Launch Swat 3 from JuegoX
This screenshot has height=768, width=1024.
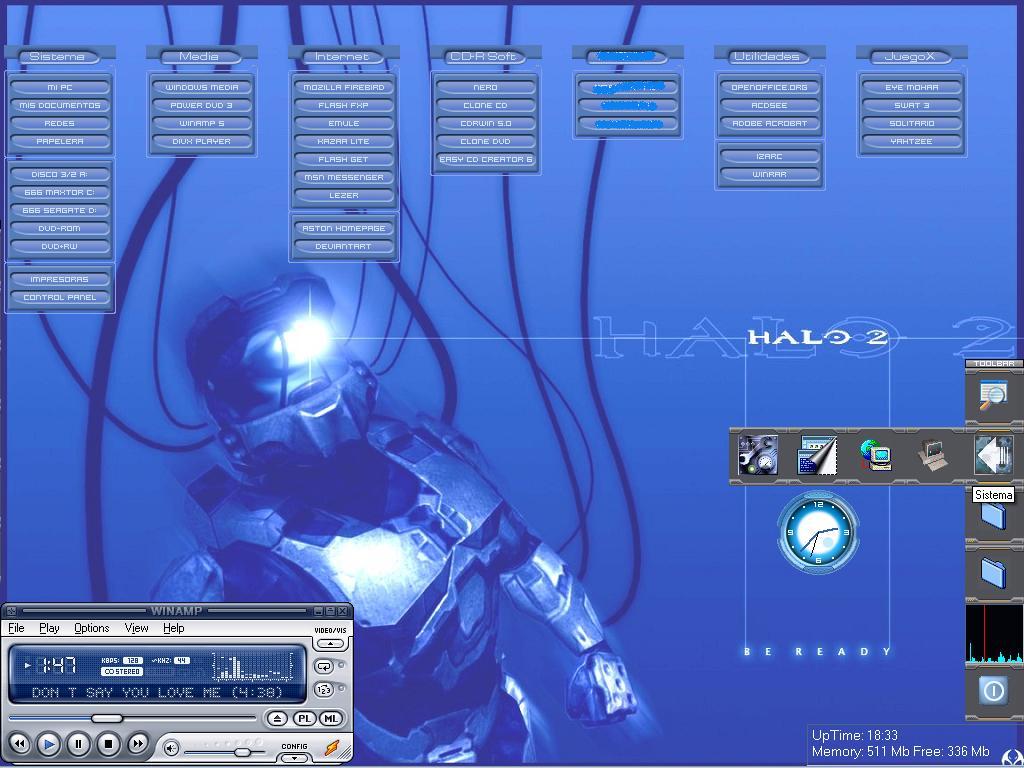tap(912, 105)
